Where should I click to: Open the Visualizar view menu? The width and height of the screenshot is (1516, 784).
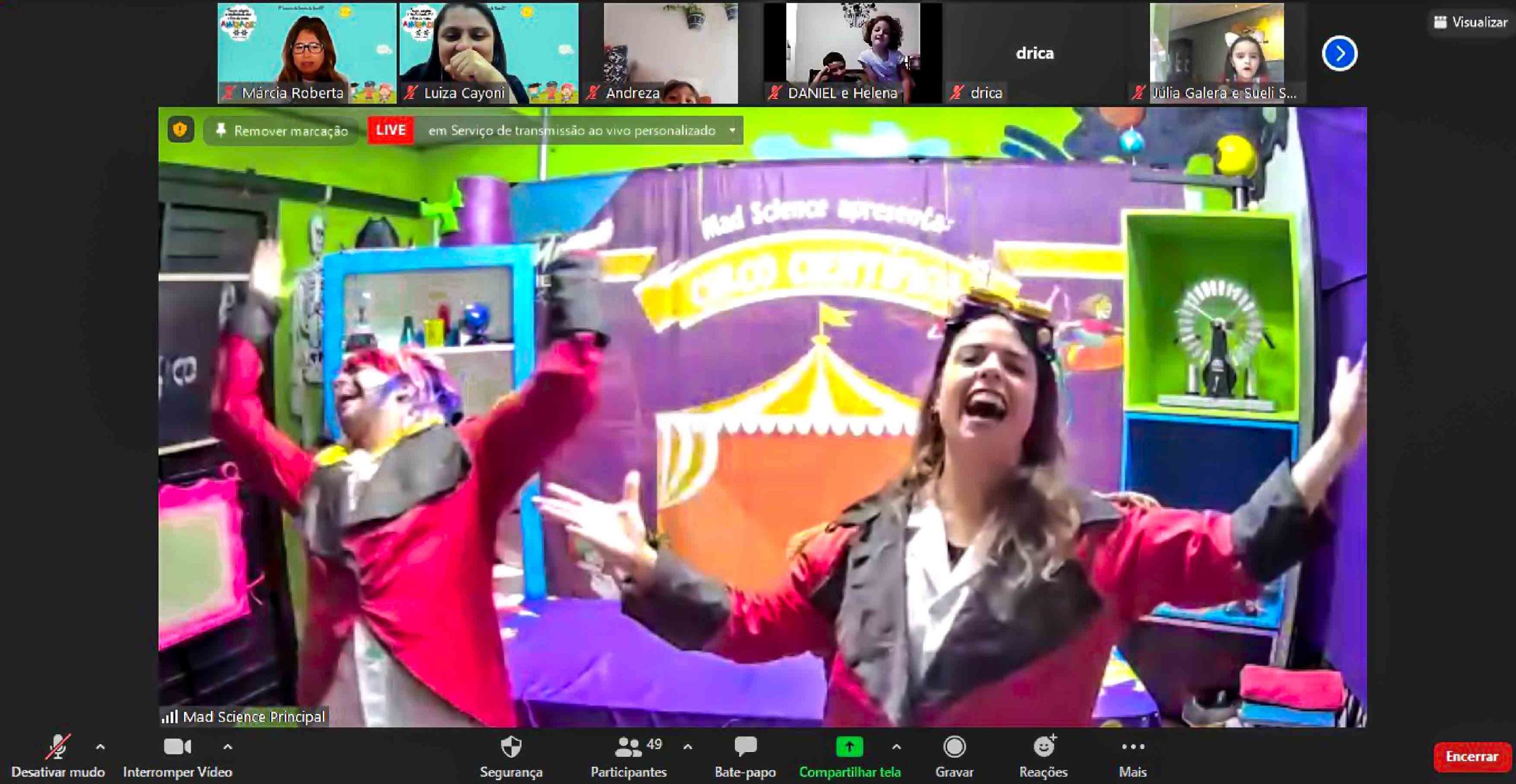pyautogui.click(x=1470, y=23)
